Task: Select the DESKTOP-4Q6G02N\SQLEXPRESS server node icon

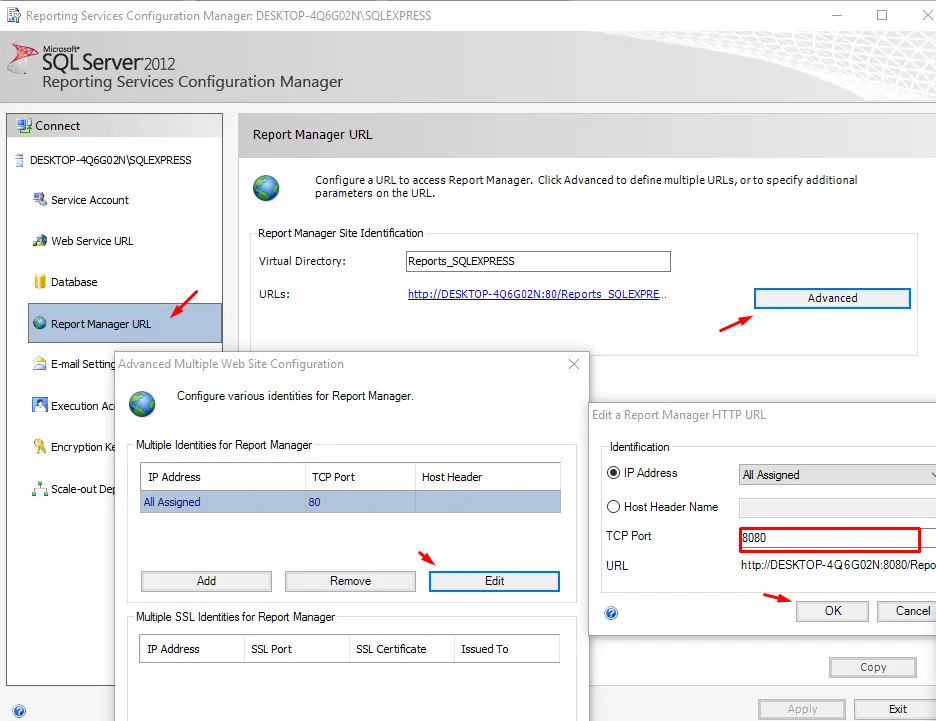Action: (x=19, y=160)
